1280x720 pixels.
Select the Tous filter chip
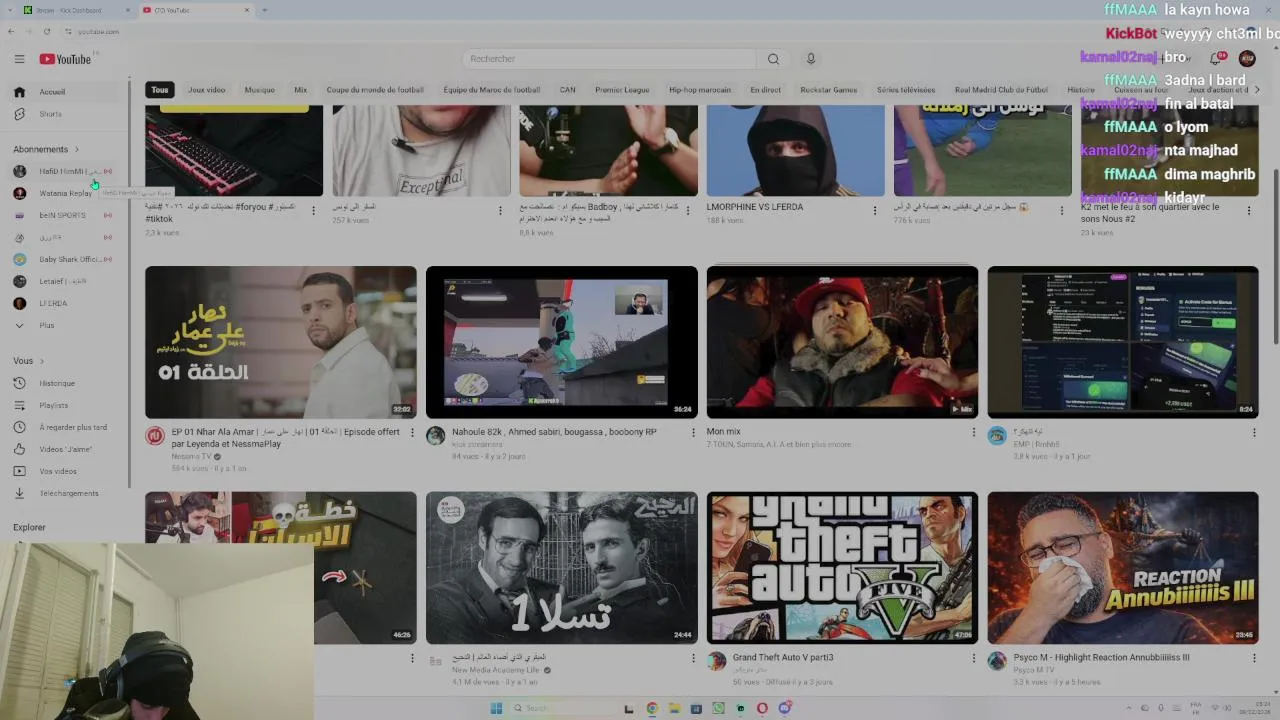(160, 90)
